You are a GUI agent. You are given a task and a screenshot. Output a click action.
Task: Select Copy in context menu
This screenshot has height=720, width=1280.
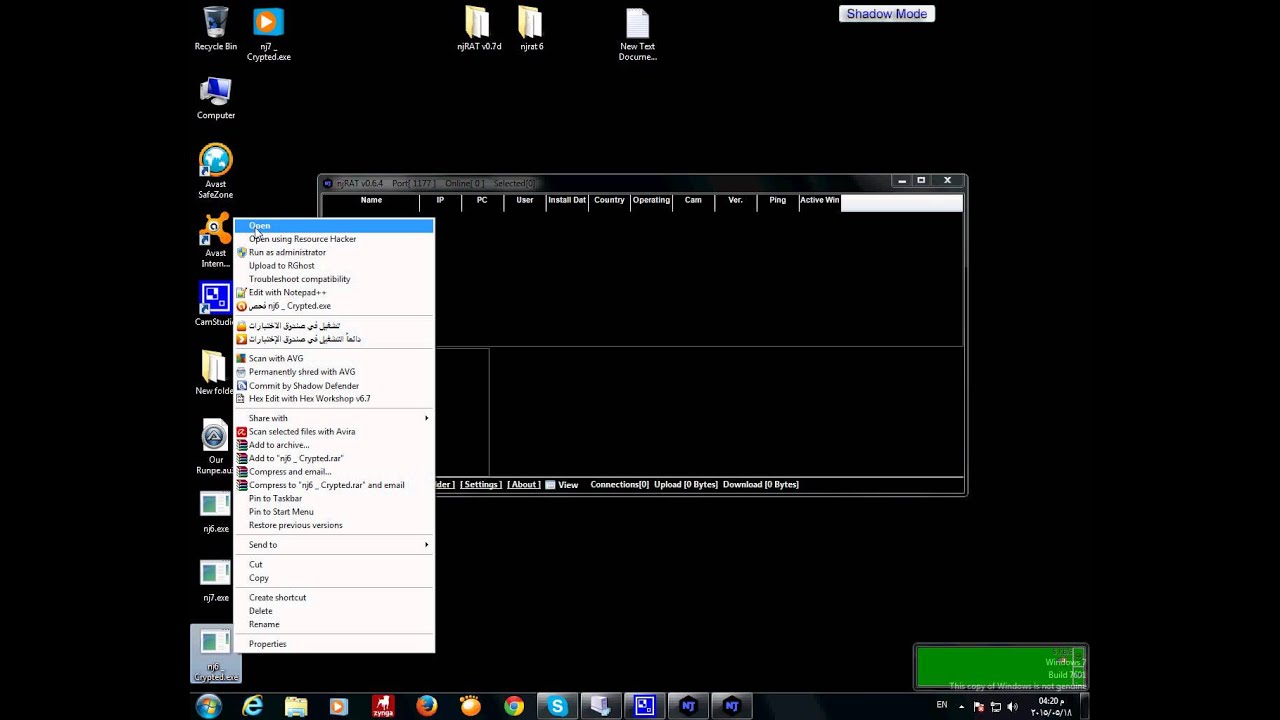(x=334, y=578)
